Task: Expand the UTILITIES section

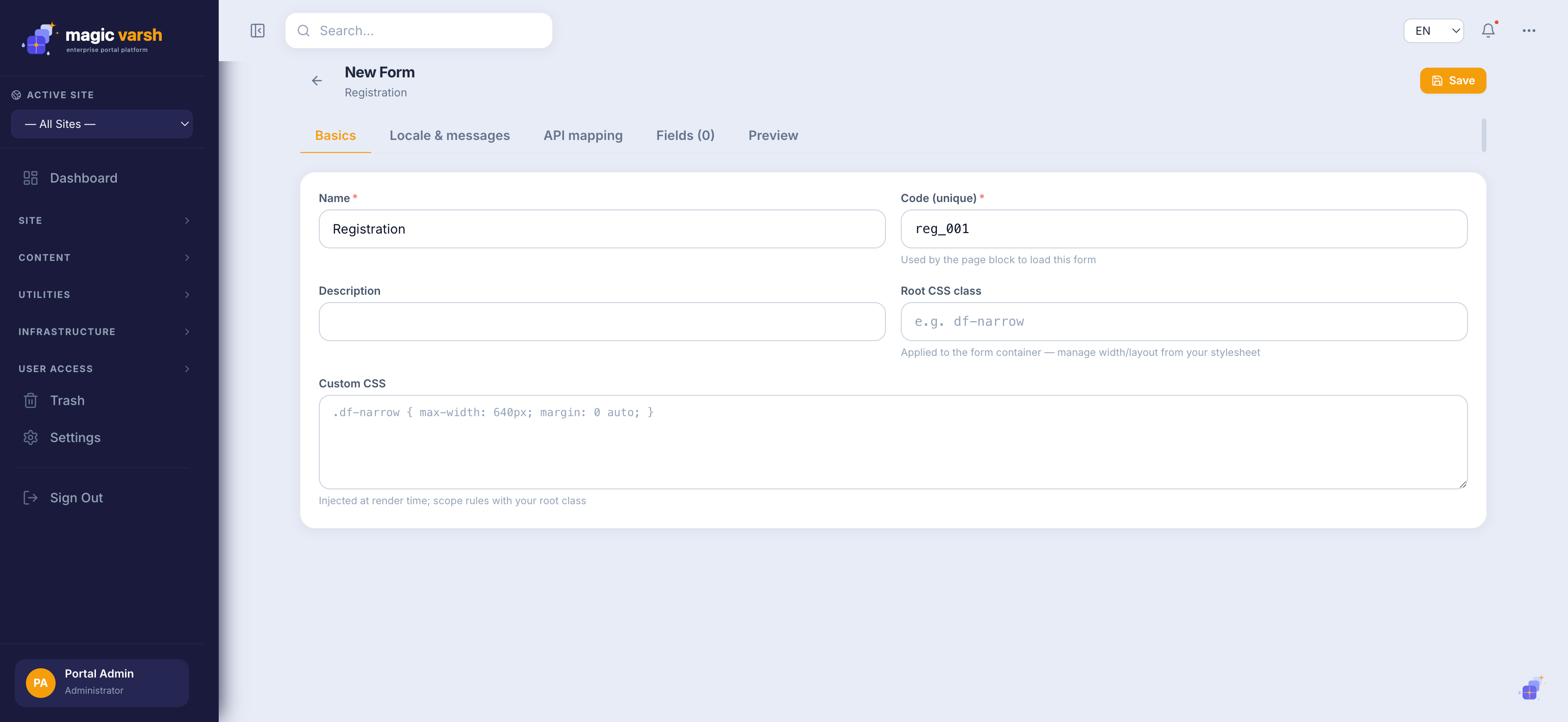Action: tap(103, 295)
